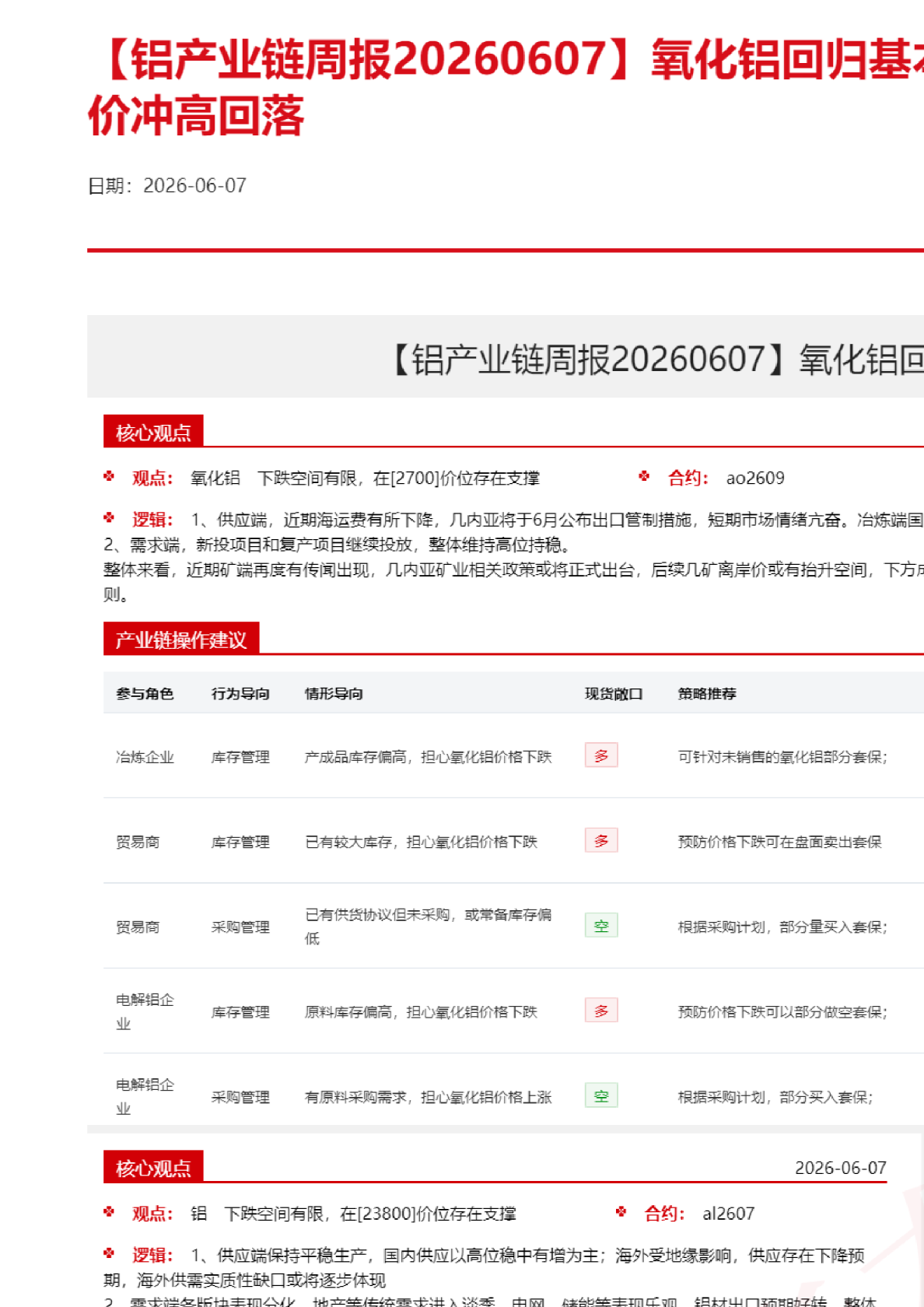Click '空' badge in 电解铝企业 采购管理 row
Image resolution: width=924 pixels, height=1307 pixels.
coord(601,1095)
